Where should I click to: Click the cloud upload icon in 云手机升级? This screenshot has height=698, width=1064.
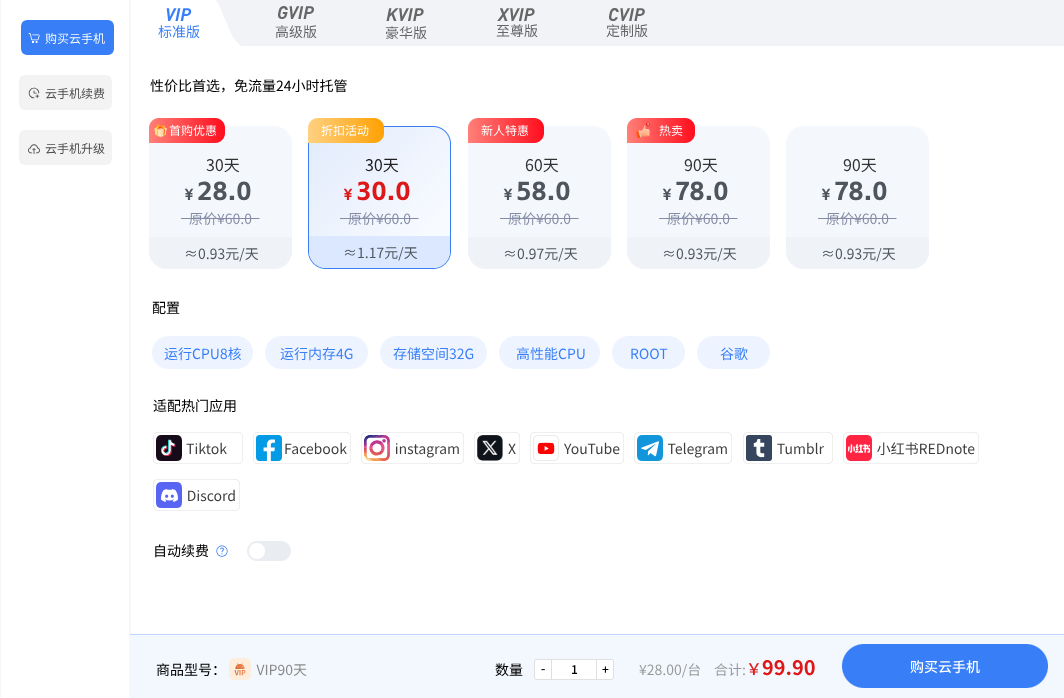pos(34,148)
